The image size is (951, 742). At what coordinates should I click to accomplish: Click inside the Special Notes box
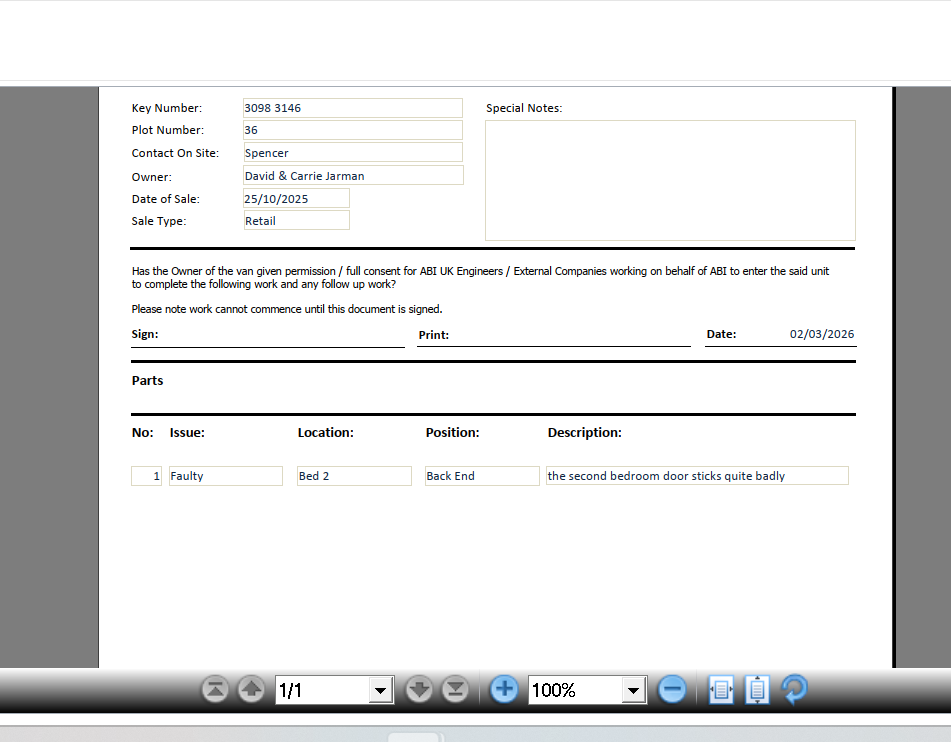click(670, 180)
